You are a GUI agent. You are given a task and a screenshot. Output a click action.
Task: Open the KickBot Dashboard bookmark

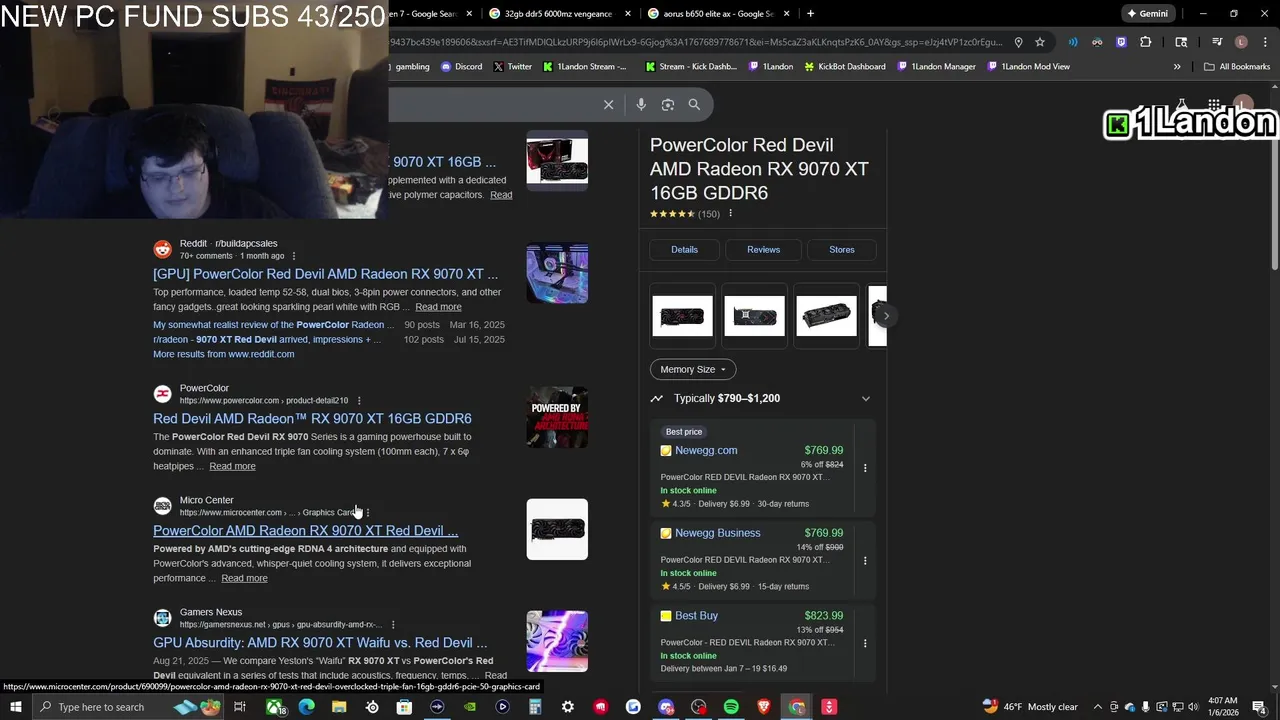[845, 67]
